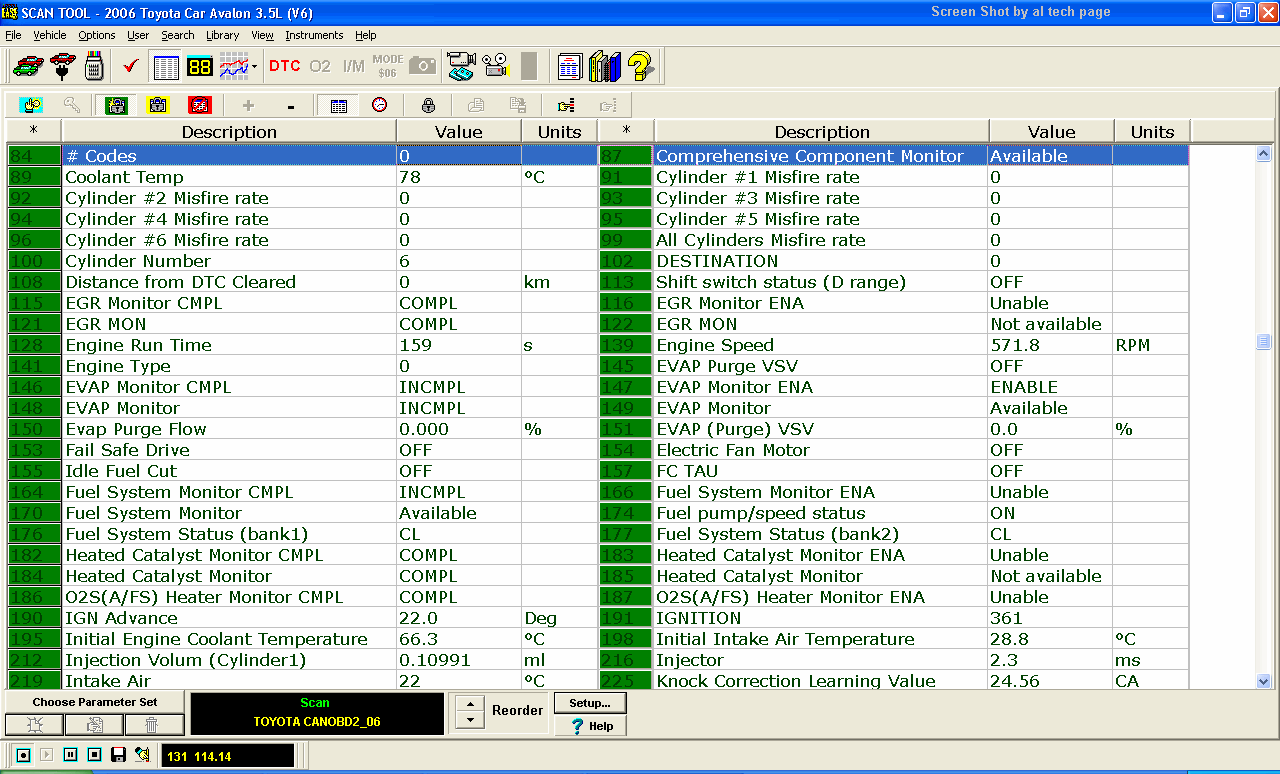This screenshot has width=1280, height=774.
Task: Click the red clock icon
Action: tap(380, 105)
